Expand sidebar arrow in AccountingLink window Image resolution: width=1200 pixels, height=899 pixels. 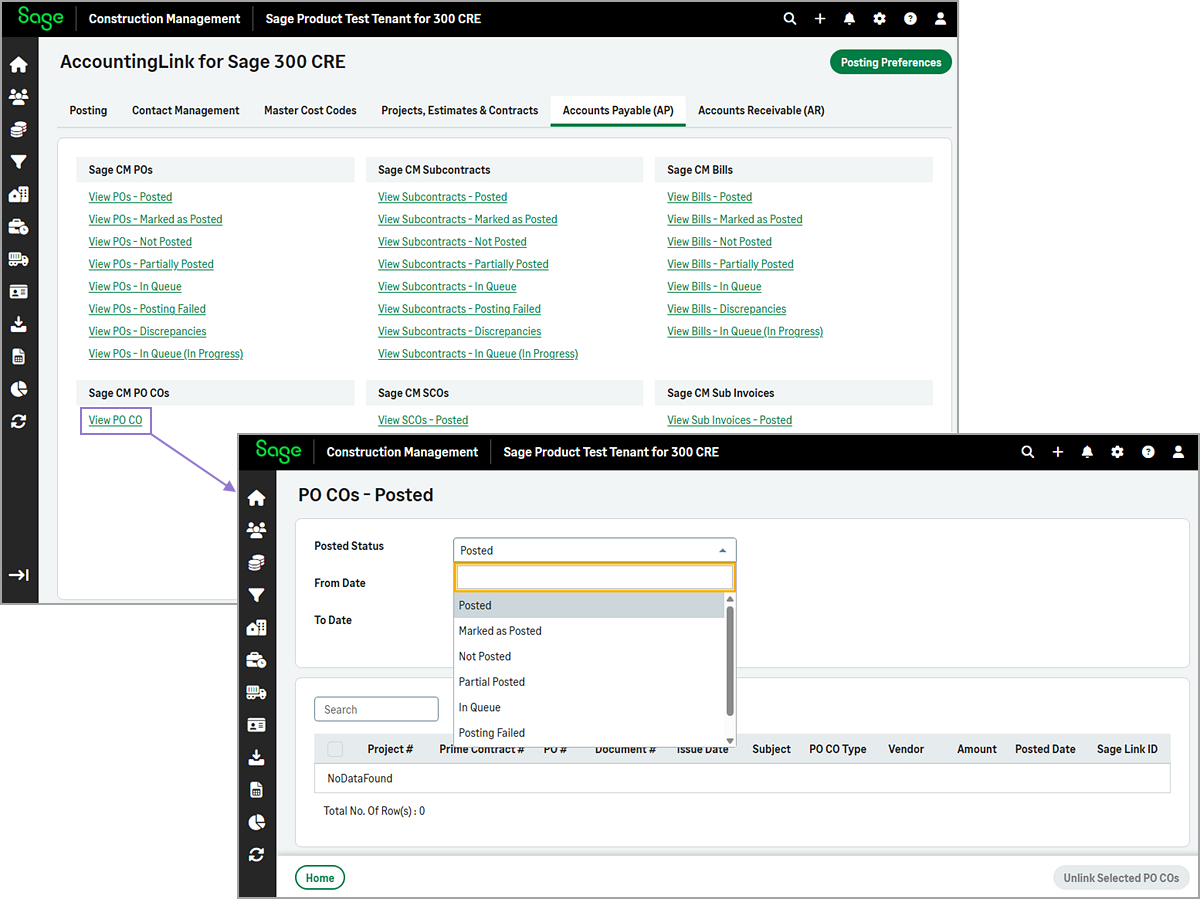tap(19, 575)
